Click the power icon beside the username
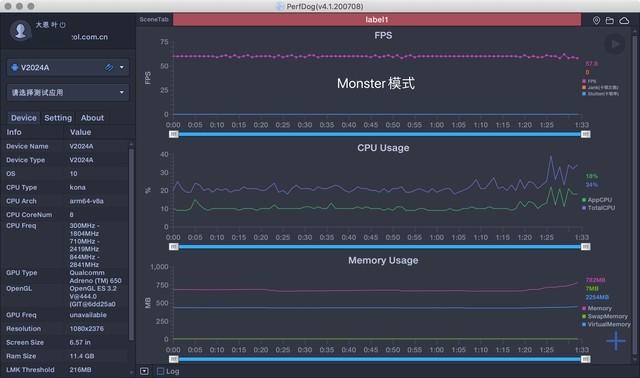Screen dimensions: 640x378 coord(62,25)
